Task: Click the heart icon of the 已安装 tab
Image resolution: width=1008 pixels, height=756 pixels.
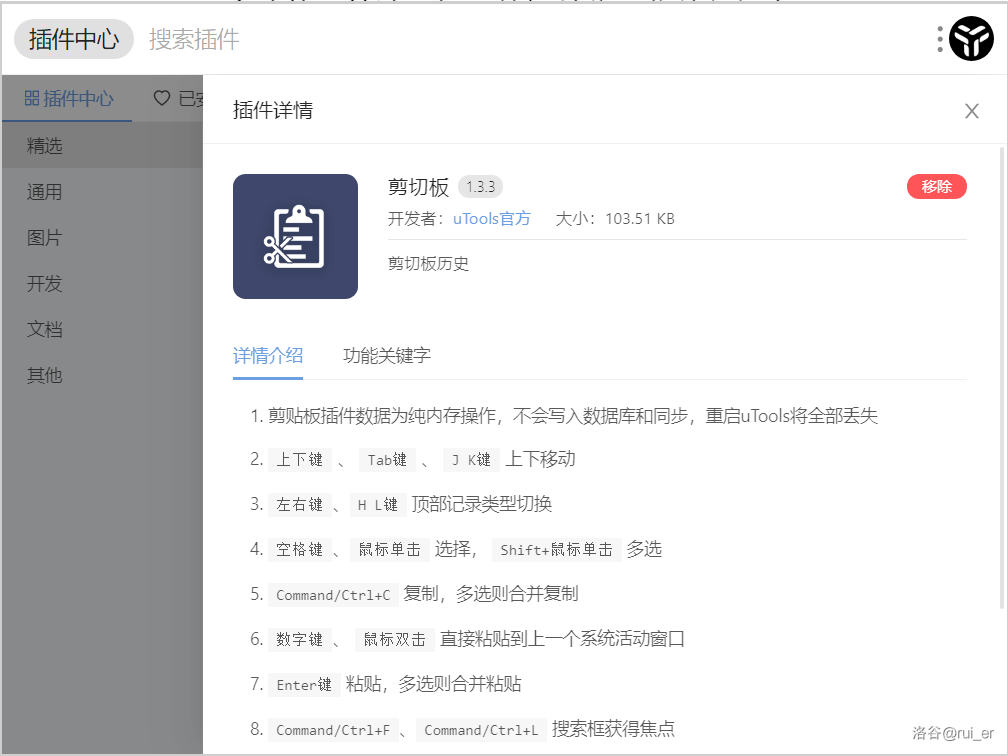Action: coord(161,98)
